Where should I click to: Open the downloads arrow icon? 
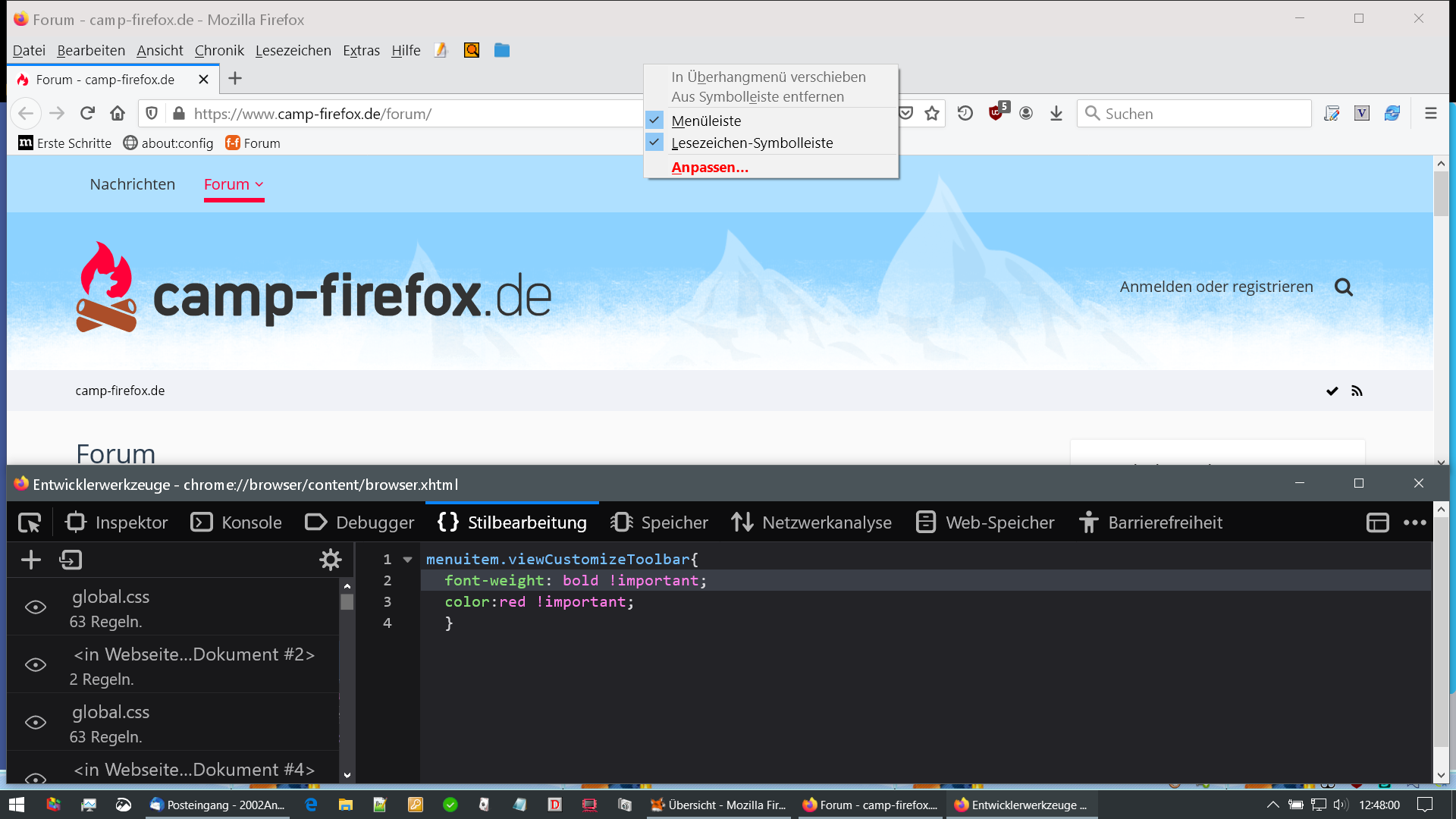(x=1056, y=114)
